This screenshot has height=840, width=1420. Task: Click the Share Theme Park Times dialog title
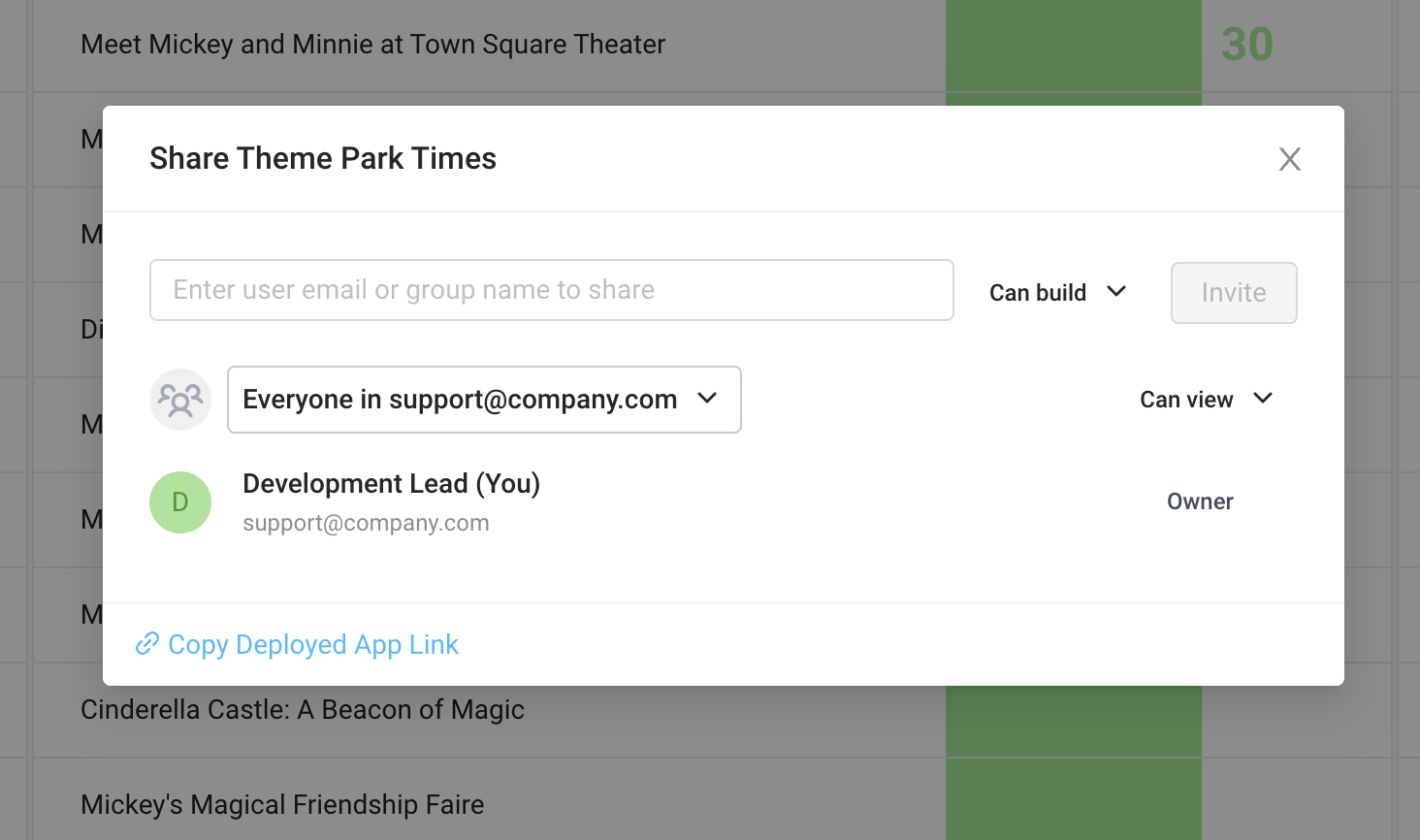click(323, 157)
